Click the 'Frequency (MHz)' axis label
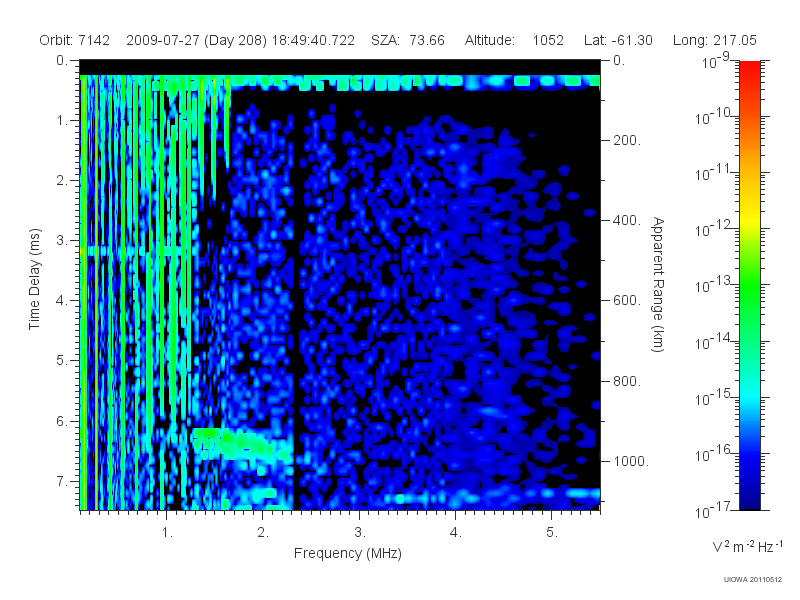The width and height of the screenshot is (800, 600). (x=348, y=553)
